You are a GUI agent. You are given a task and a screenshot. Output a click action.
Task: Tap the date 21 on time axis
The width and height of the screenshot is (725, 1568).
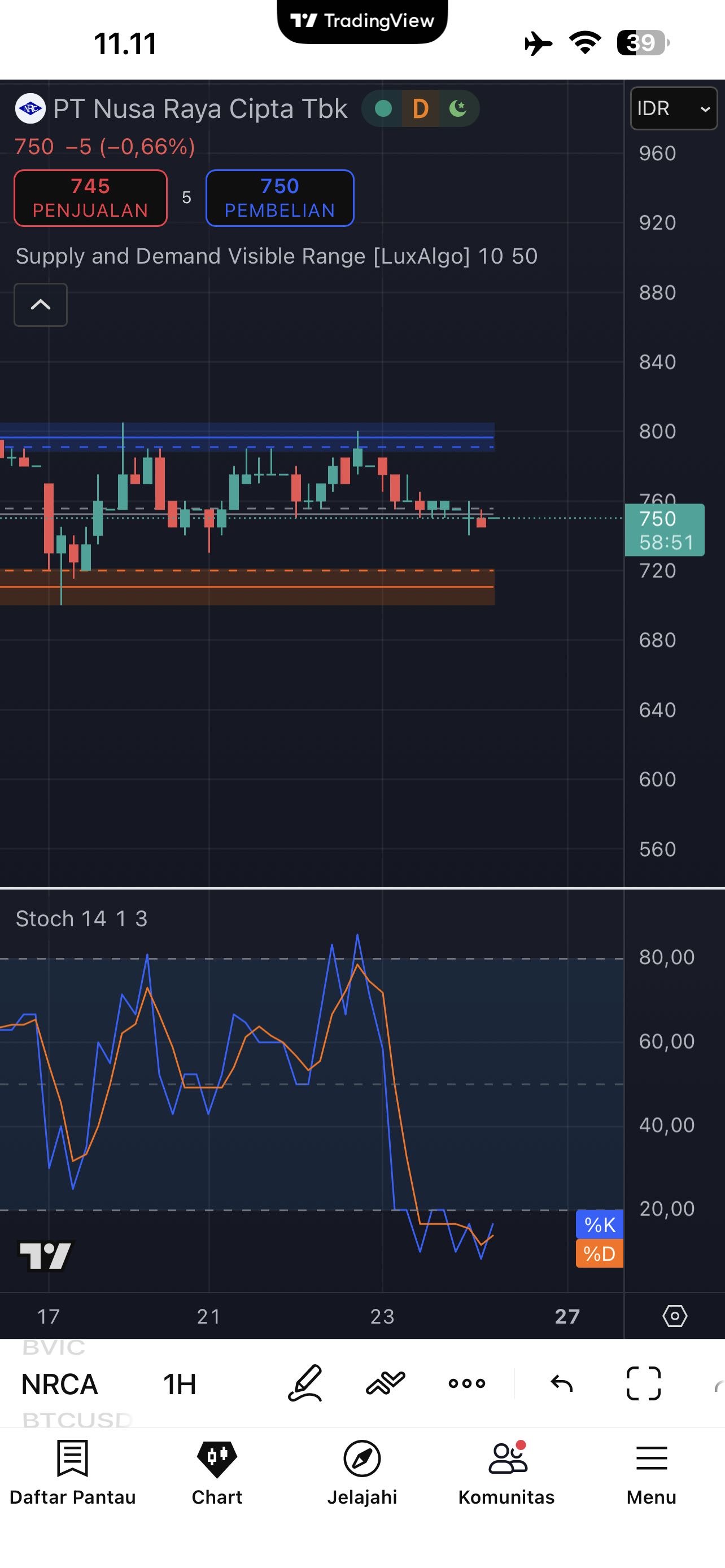pyautogui.click(x=209, y=1316)
